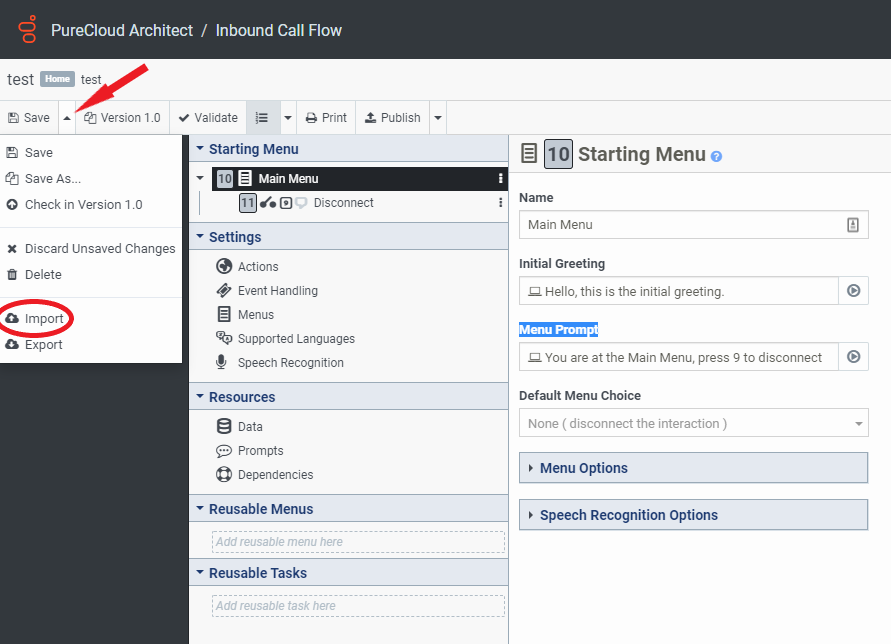Open the Dependencies resource

(x=265, y=475)
